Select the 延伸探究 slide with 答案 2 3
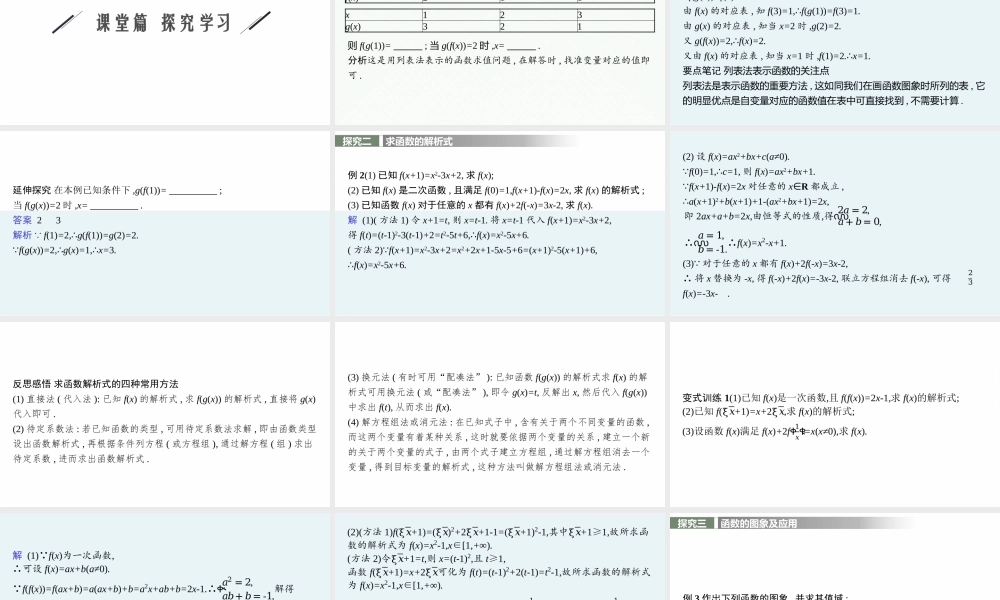 165,223
